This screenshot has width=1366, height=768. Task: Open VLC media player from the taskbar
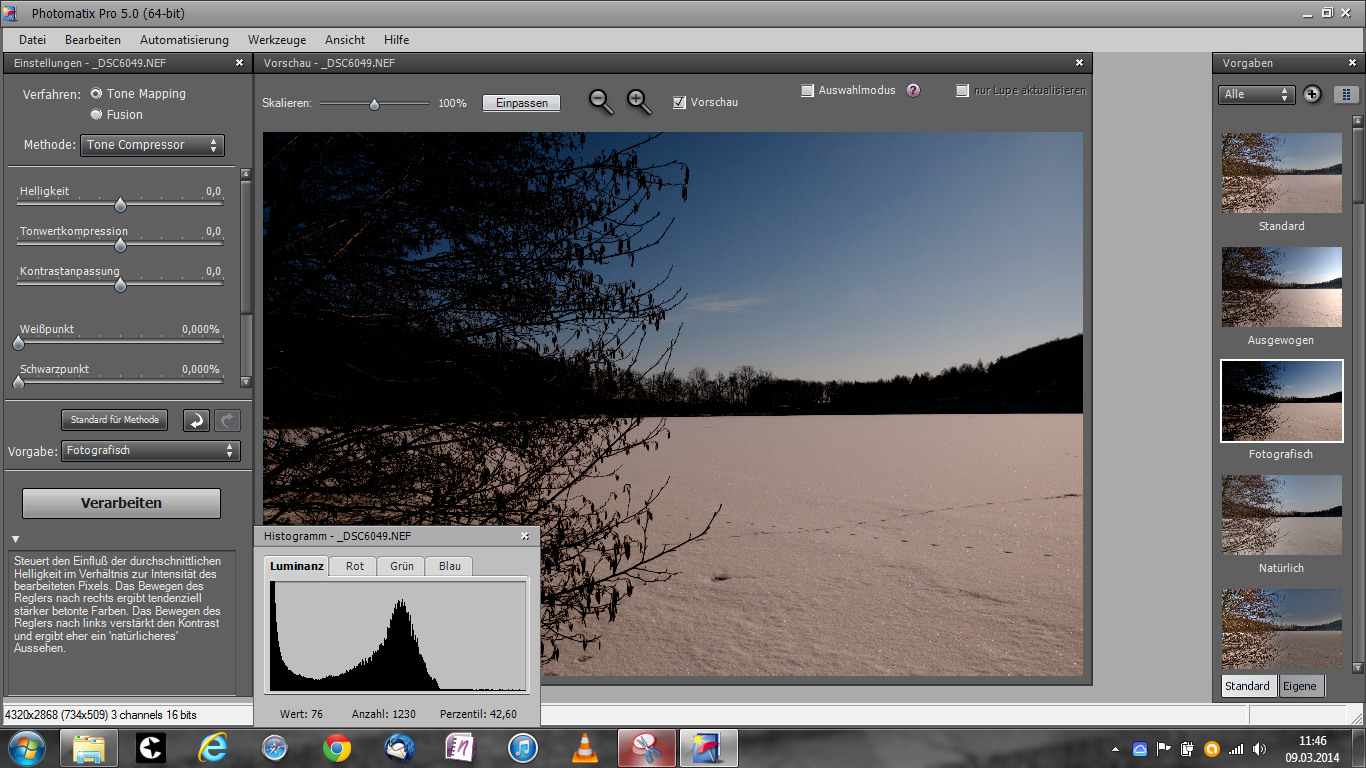tap(585, 748)
